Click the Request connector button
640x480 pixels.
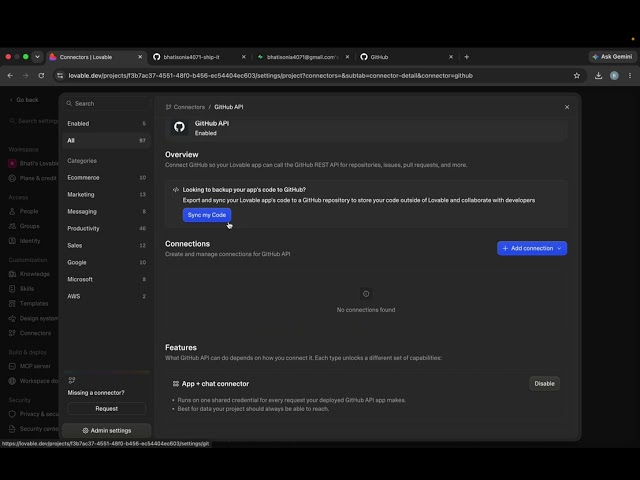tap(107, 409)
